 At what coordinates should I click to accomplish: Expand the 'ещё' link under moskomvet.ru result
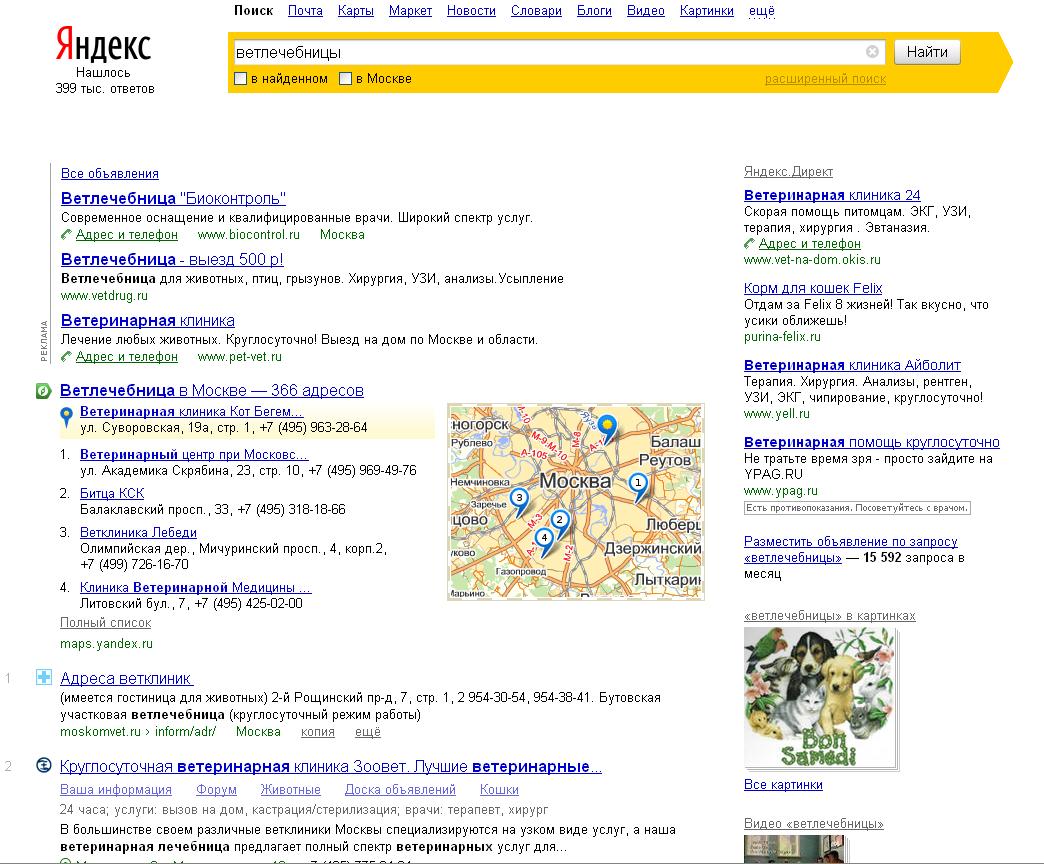368,732
